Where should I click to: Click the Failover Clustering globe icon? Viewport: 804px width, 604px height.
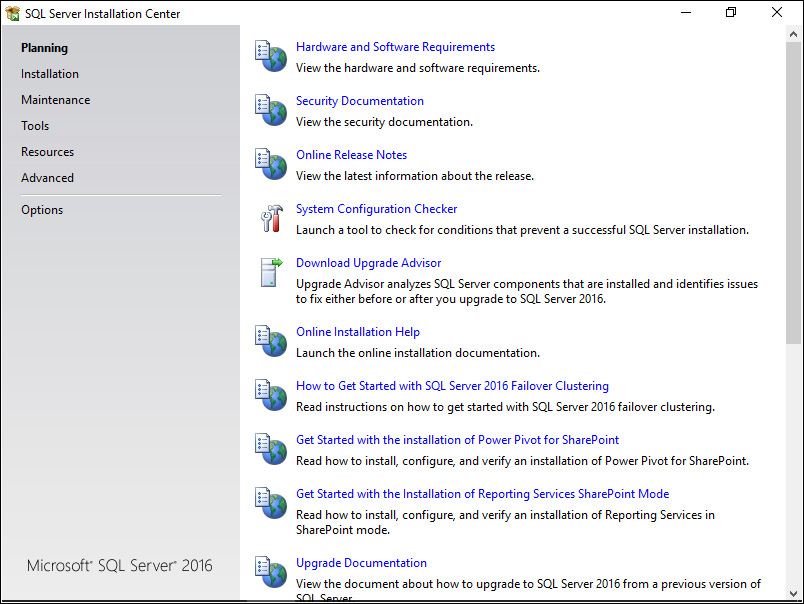(x=270, y=396)
